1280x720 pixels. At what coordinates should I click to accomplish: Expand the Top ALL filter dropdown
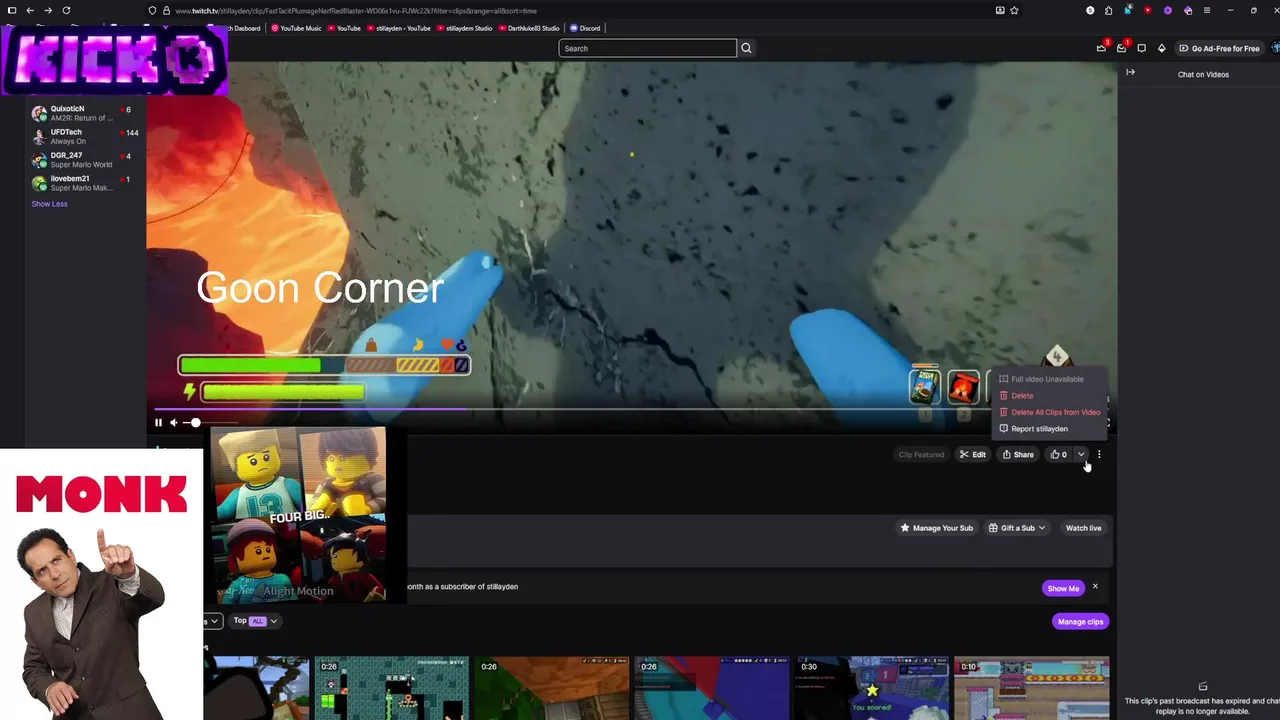255,621
